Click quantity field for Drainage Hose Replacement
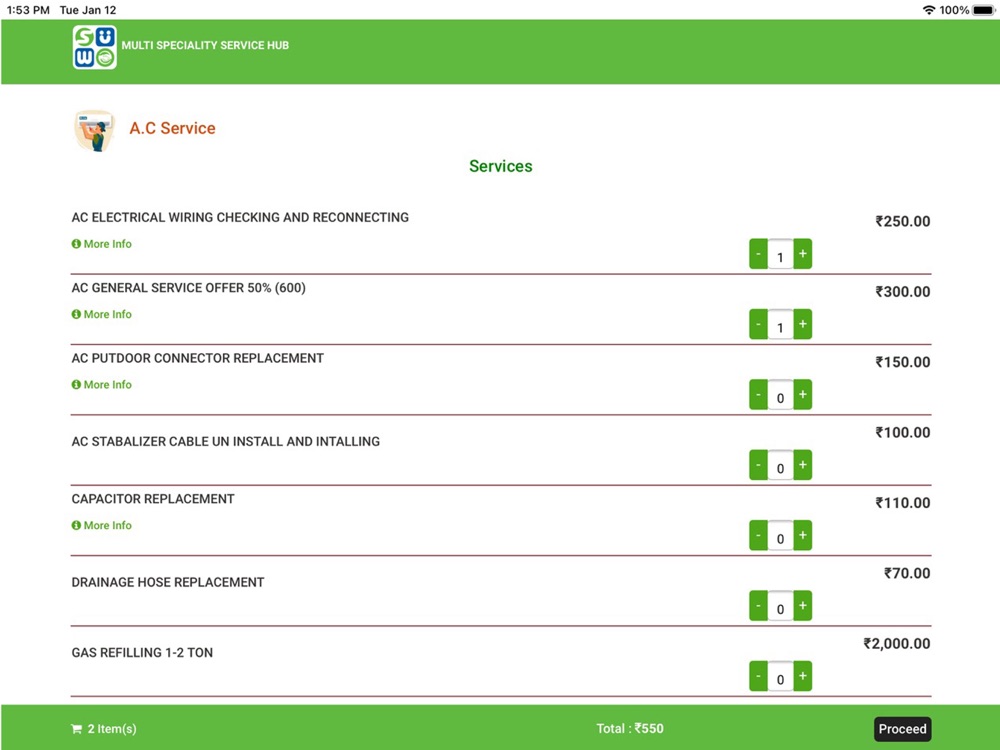 781,607
